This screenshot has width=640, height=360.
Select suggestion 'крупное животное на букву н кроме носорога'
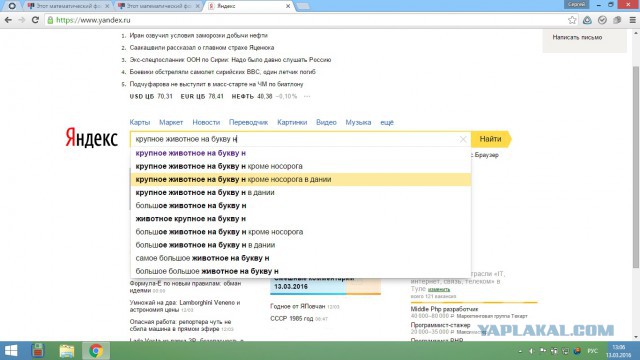click(x=301, y=166)
